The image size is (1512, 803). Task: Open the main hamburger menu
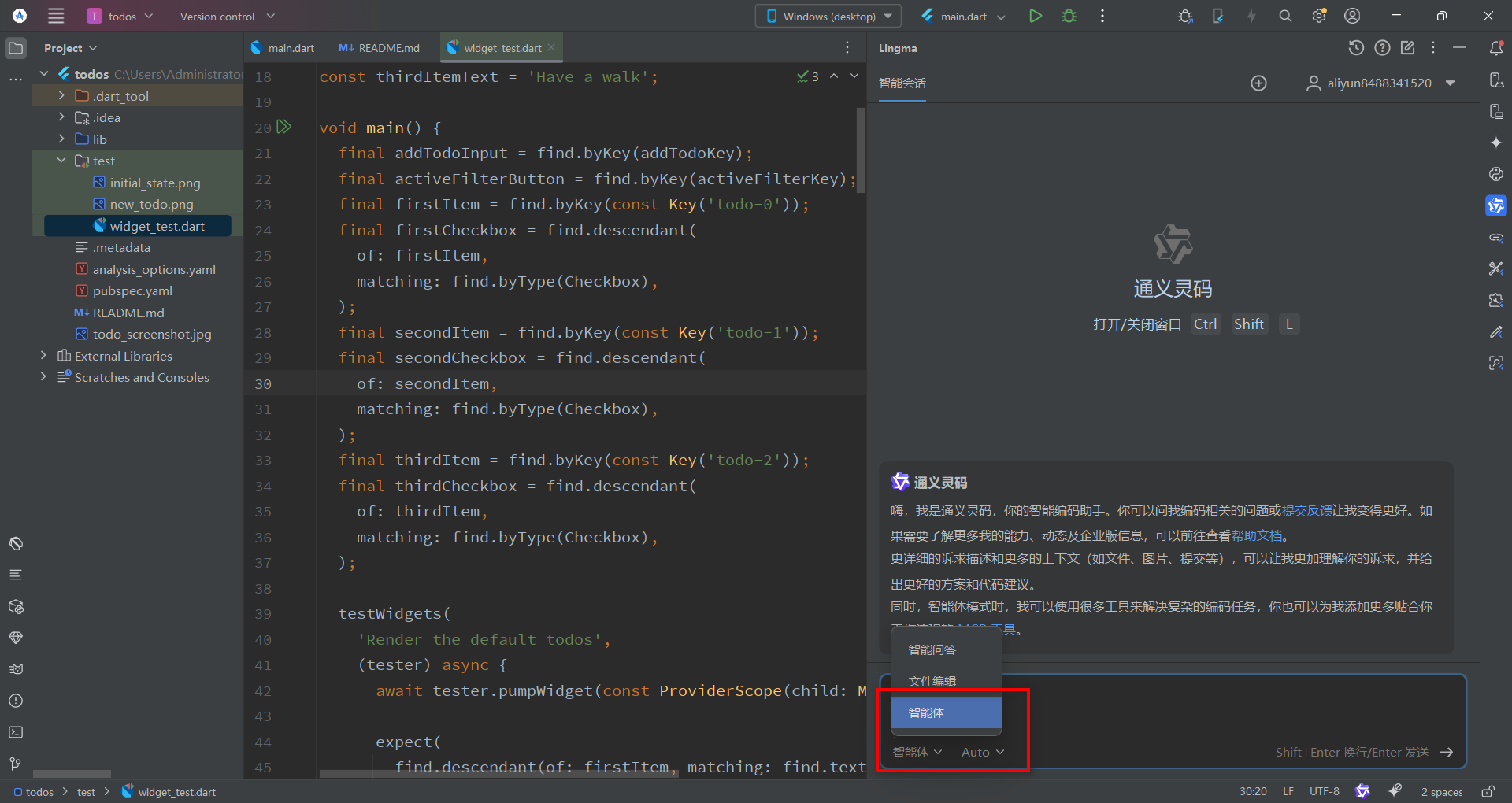click(56, 16)
